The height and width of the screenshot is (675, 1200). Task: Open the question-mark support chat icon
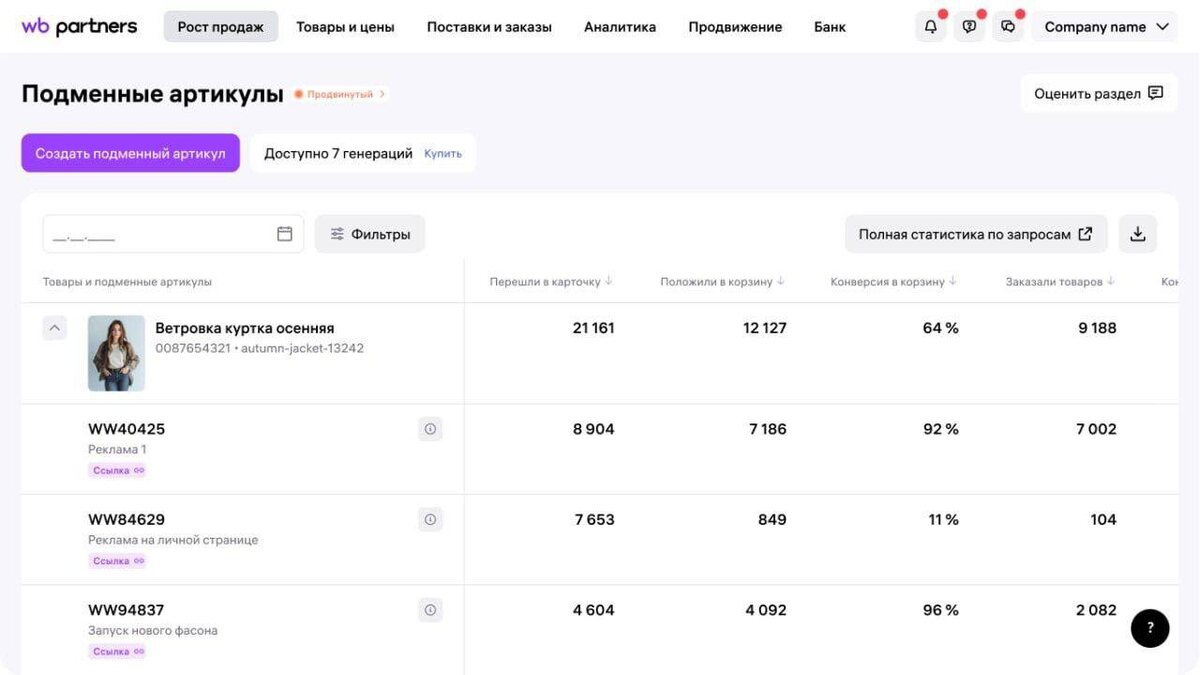969,27
